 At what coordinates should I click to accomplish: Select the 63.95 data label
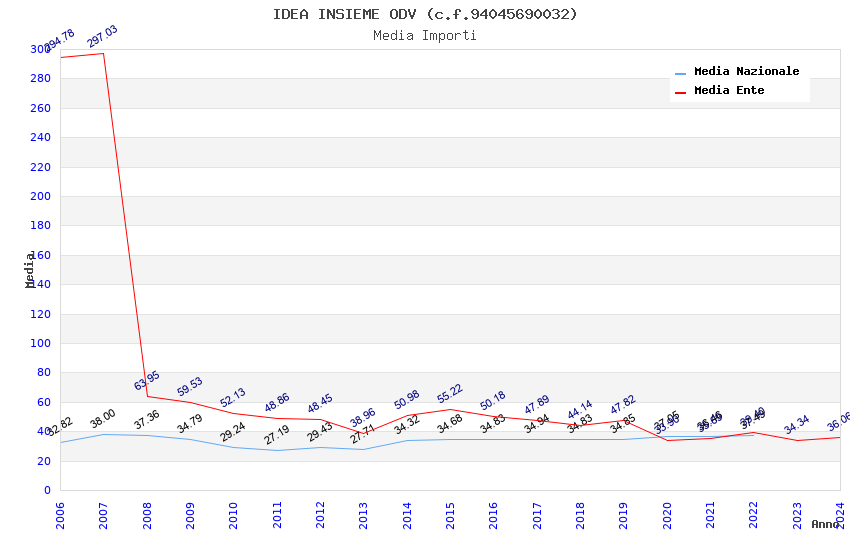tap(146, 380)
